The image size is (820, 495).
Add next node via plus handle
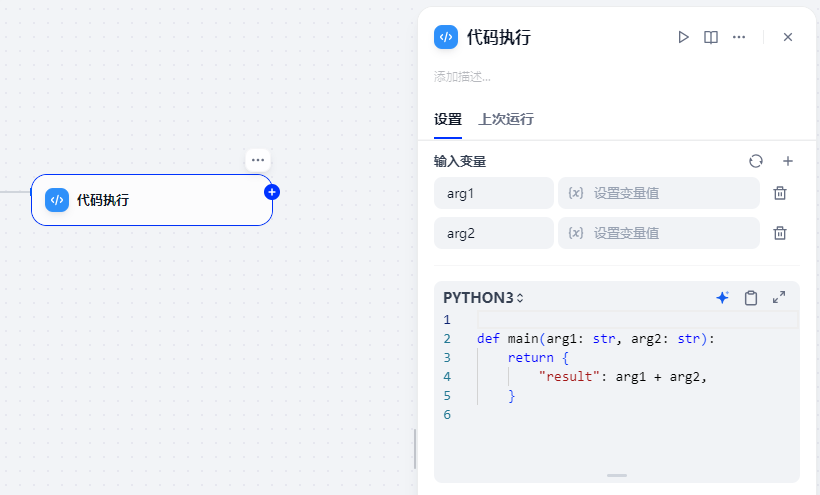point(272,192)
